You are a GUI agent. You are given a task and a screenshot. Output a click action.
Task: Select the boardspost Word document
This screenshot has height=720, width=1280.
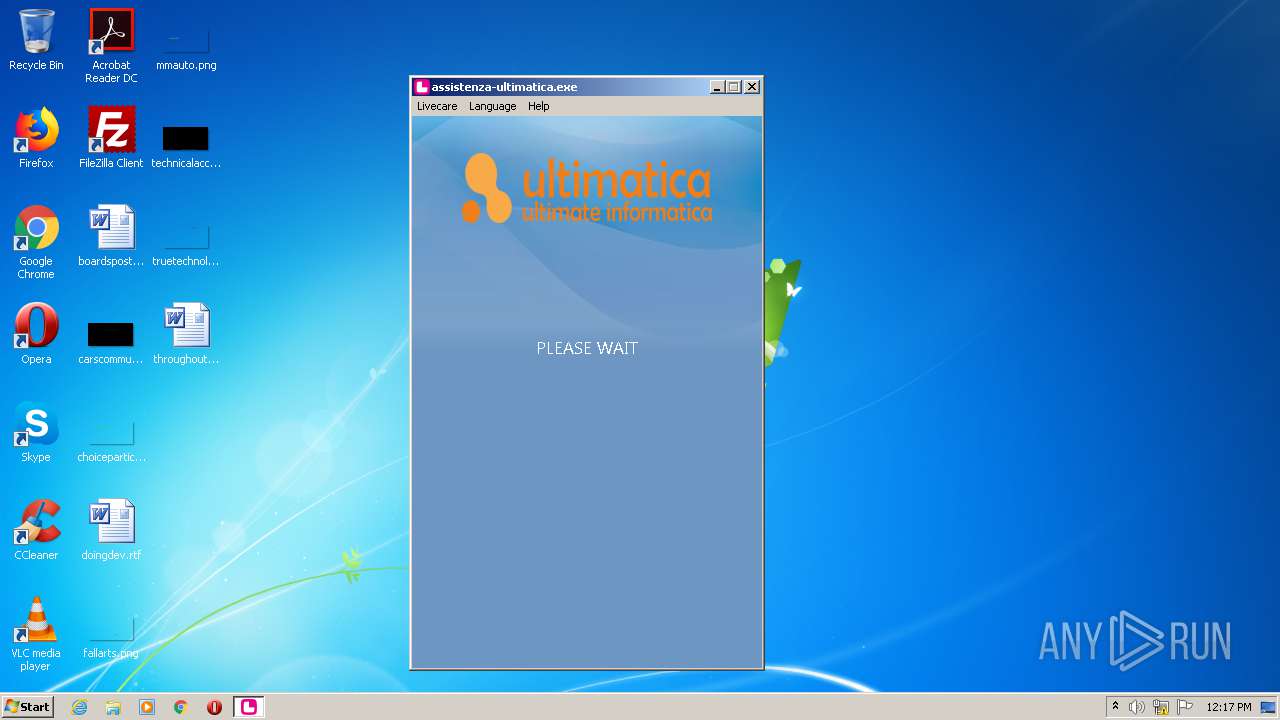click(x=111, y=236)
